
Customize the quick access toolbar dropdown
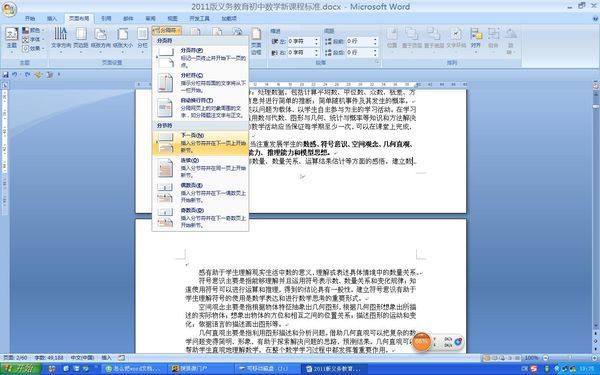point(59,75)
